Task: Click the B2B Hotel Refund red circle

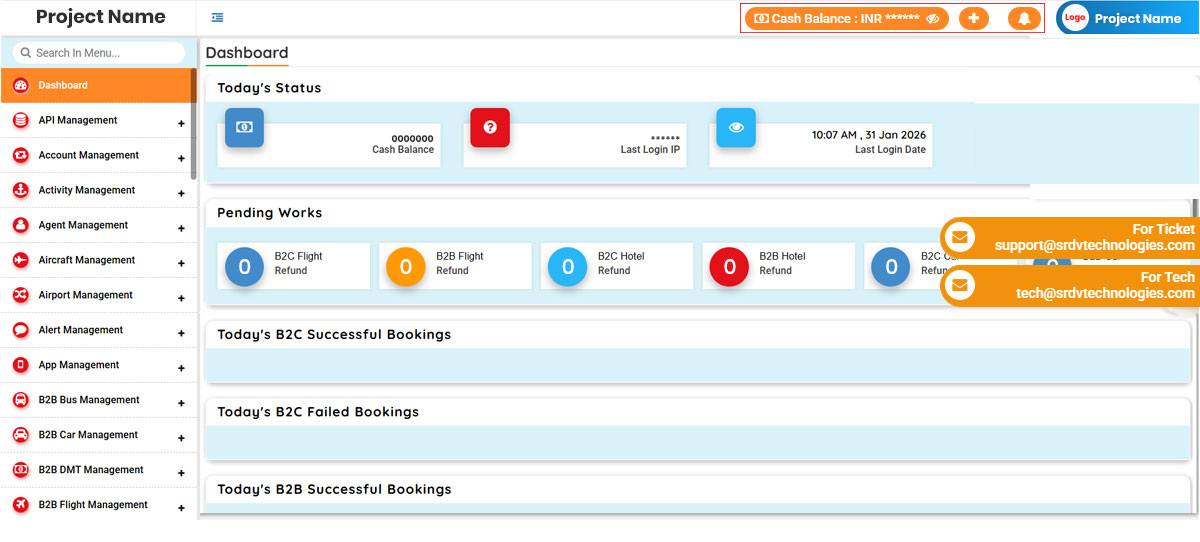Action: 729,267
